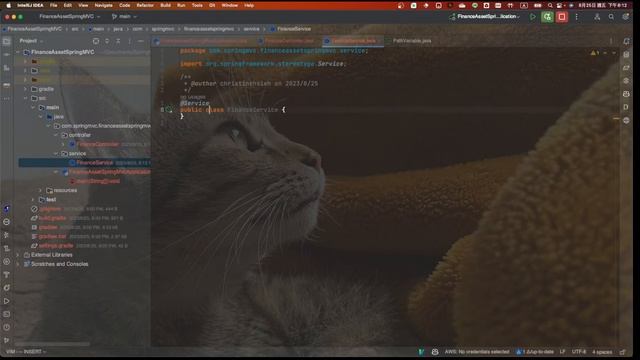This screenshot has width=640, height=360.
Task: Click the green Debug bug icon
Action: (x=547, y=17)
